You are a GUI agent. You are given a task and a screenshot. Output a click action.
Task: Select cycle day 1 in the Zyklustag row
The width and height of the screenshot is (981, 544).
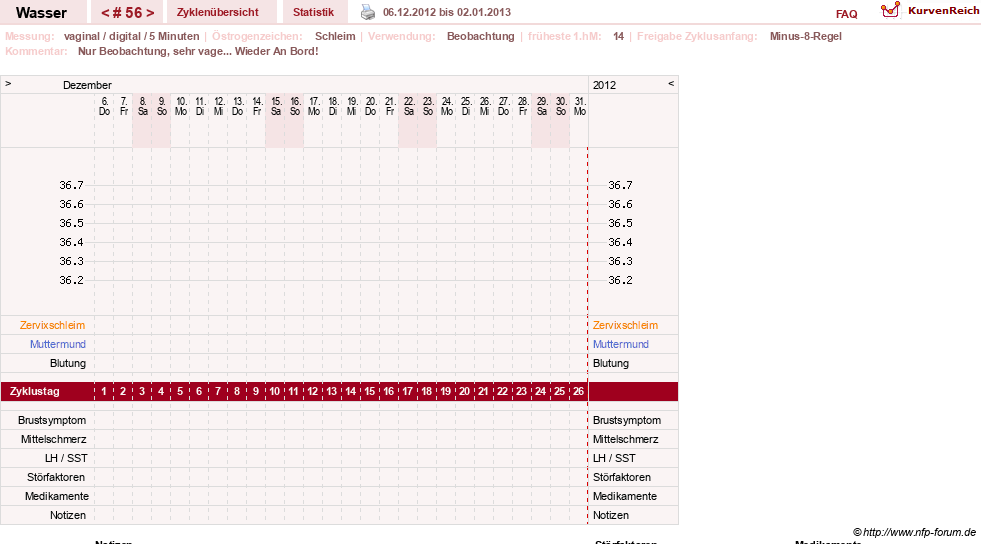104,391
